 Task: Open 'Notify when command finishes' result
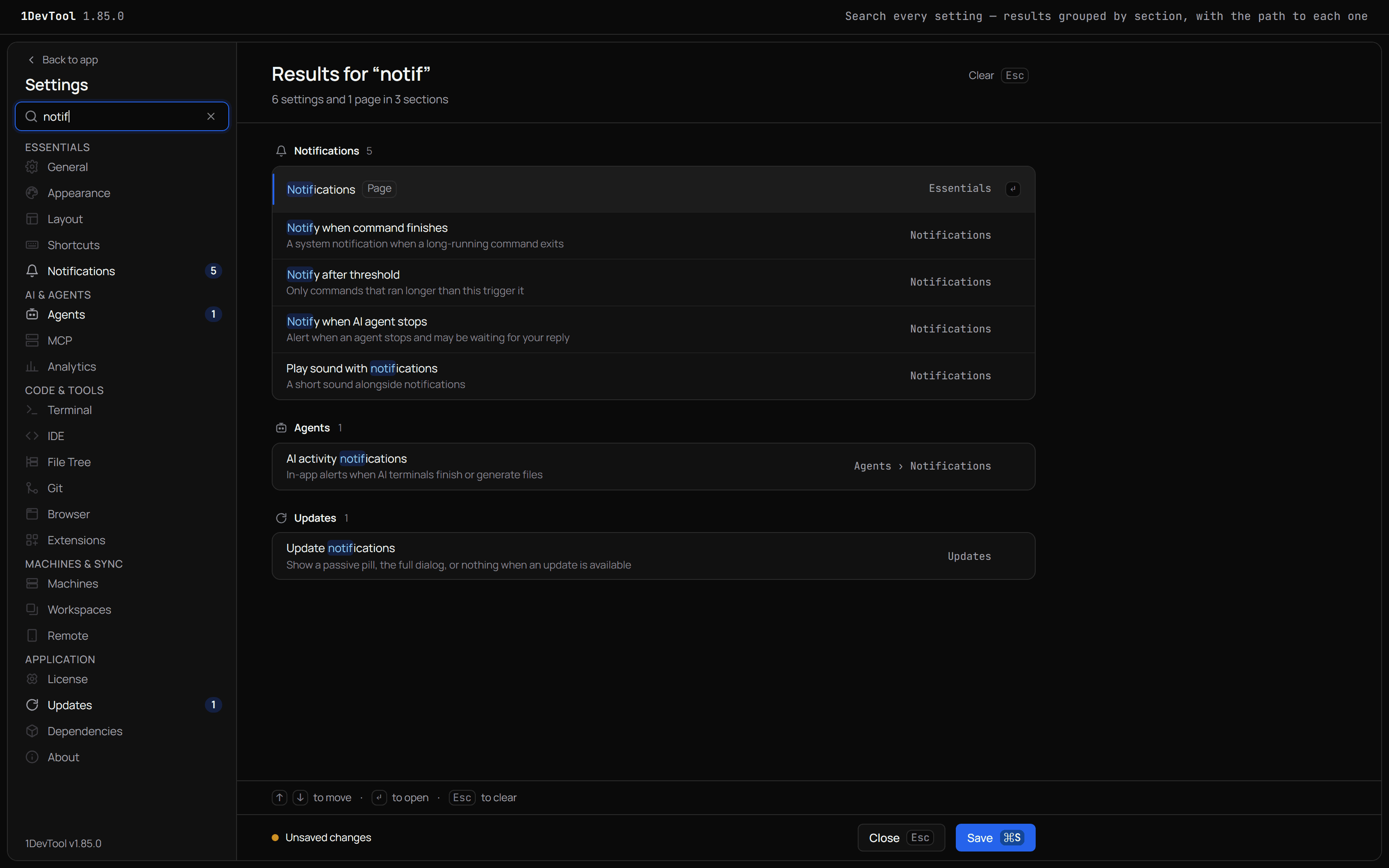pos(653,235)
